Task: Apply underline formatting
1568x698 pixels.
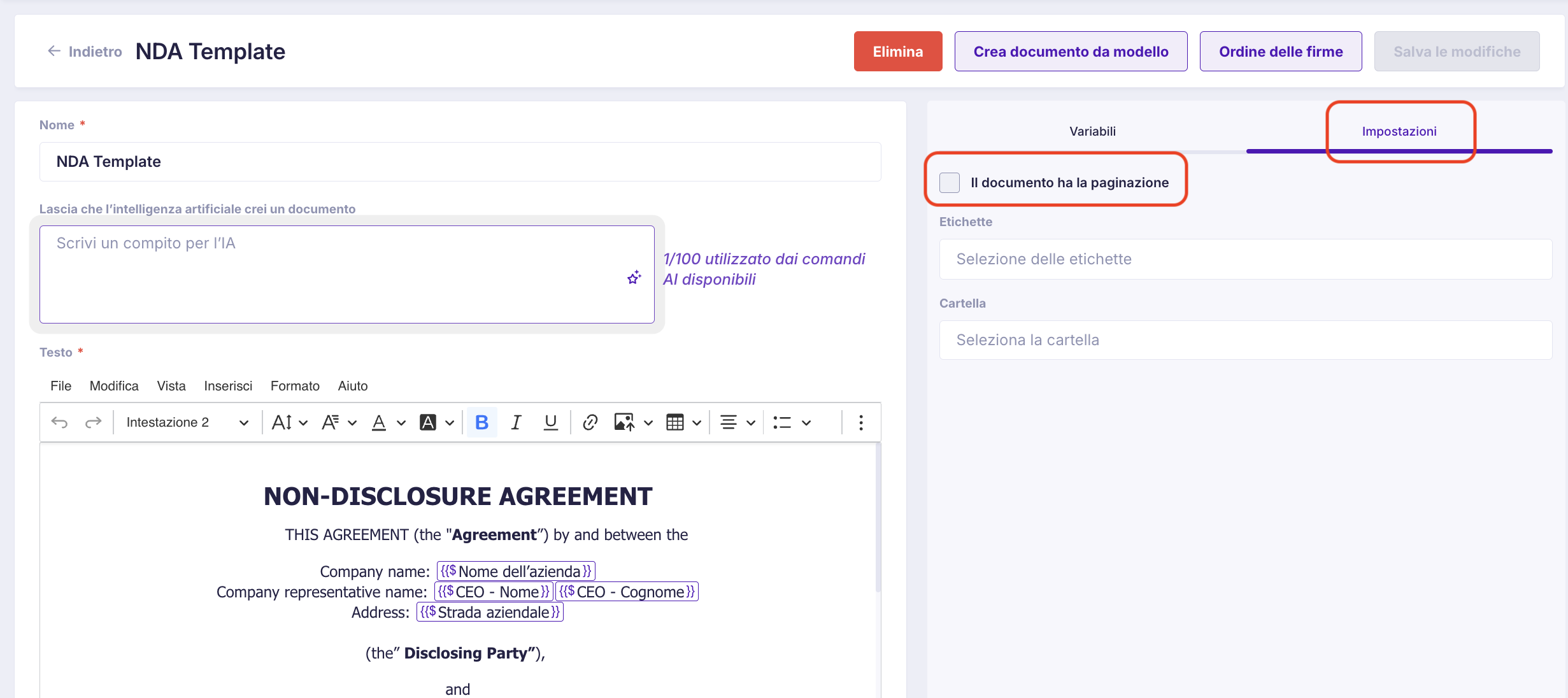Action: point(550,422)
